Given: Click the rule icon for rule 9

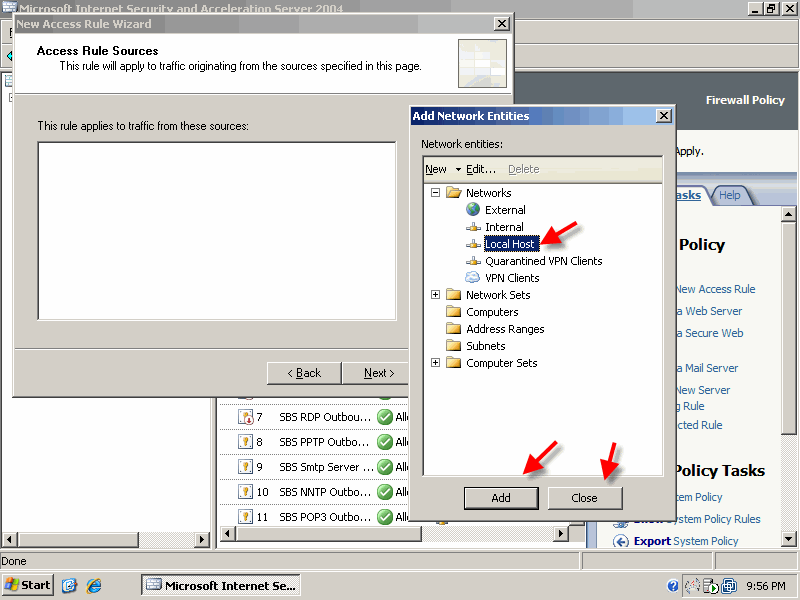Looking at the screenshot, I should click(x=245, y=467).
